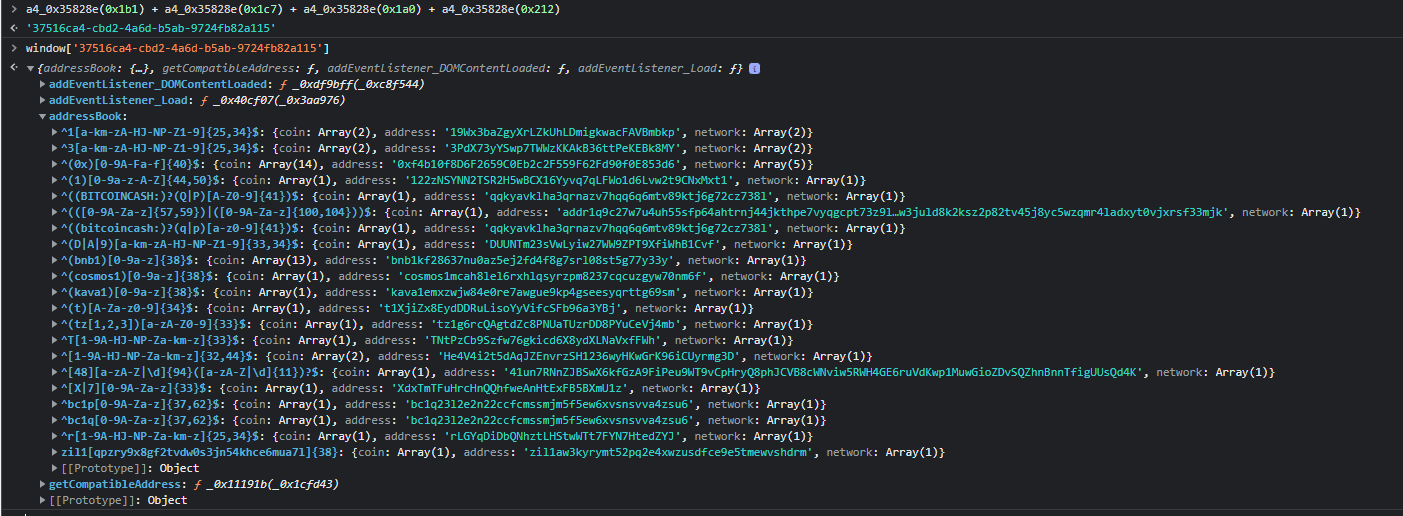The height and width of the screenshot is (516, 1403).
Task: Click address 'XdxTmTFuHrcHnQQhfweAnHtExFB5BXmU1z'
Action: click(511, 388)
